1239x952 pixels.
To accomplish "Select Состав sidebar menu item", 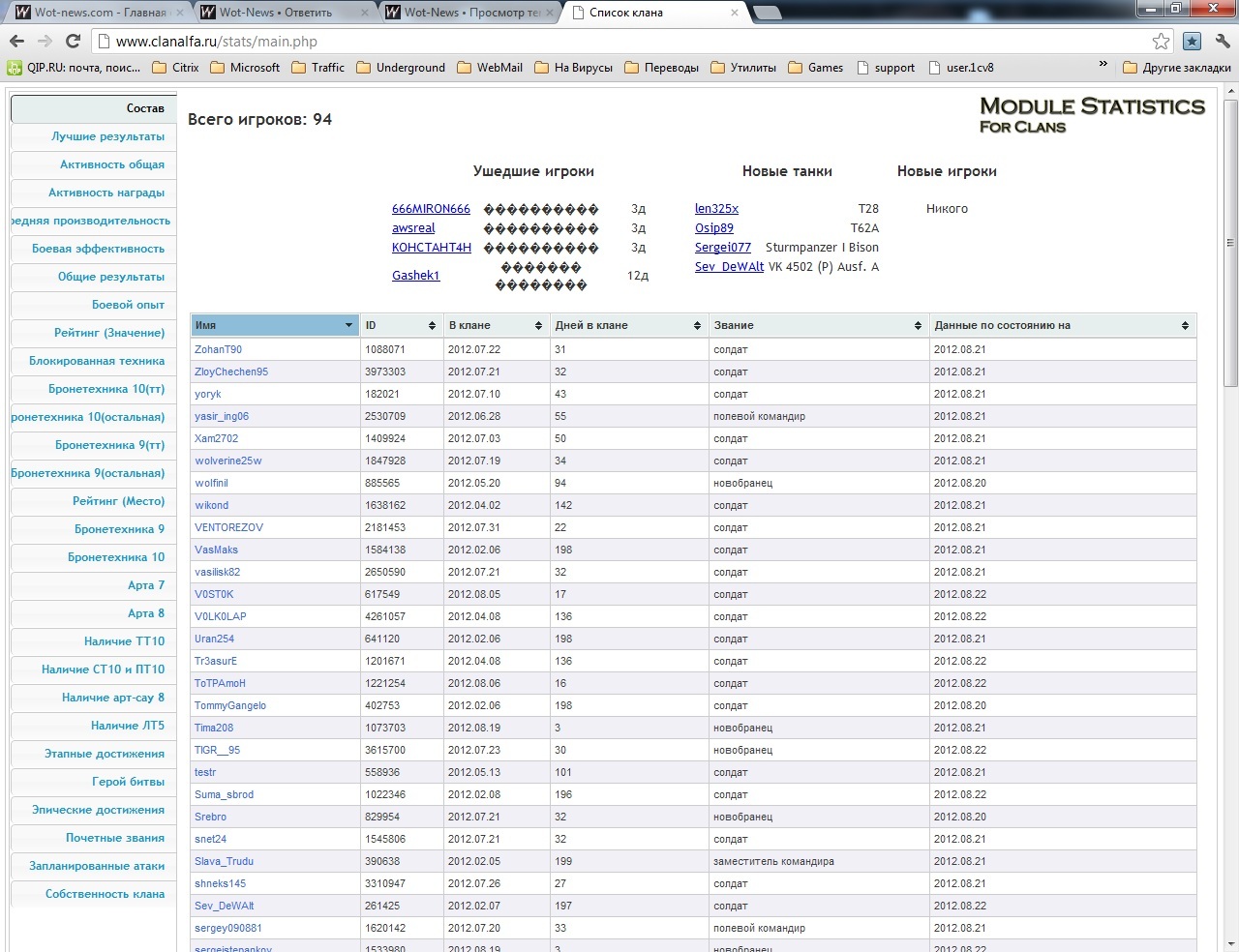I will (x=93, y=108).
